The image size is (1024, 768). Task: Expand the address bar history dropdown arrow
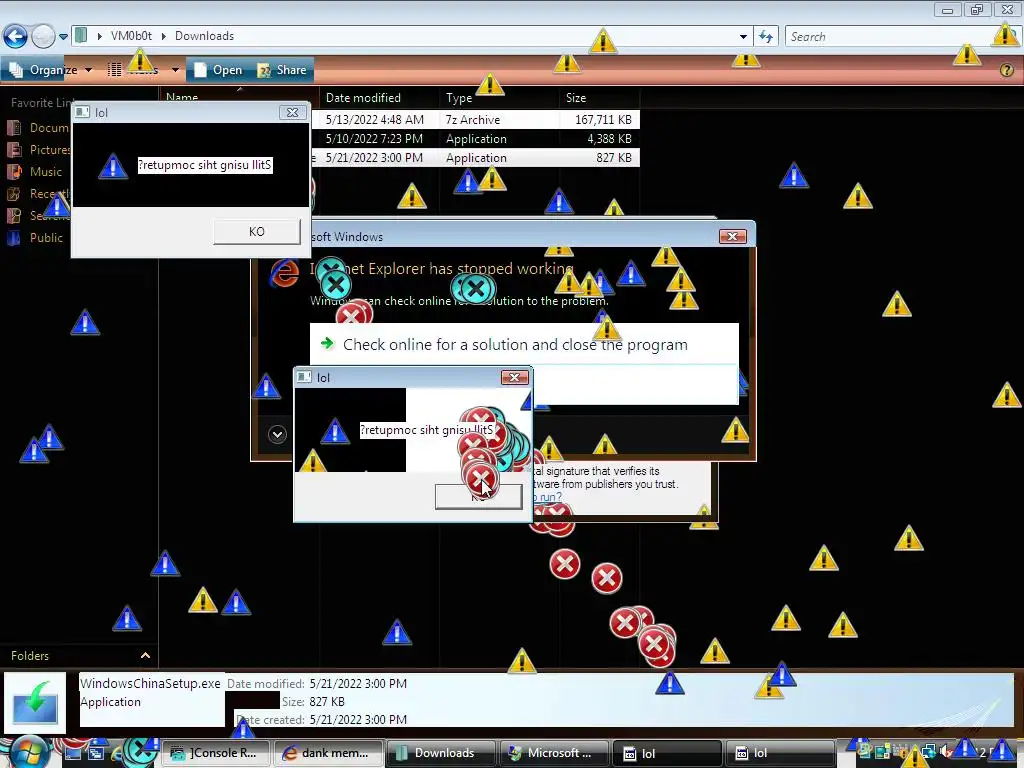click(x=743, y=37)
